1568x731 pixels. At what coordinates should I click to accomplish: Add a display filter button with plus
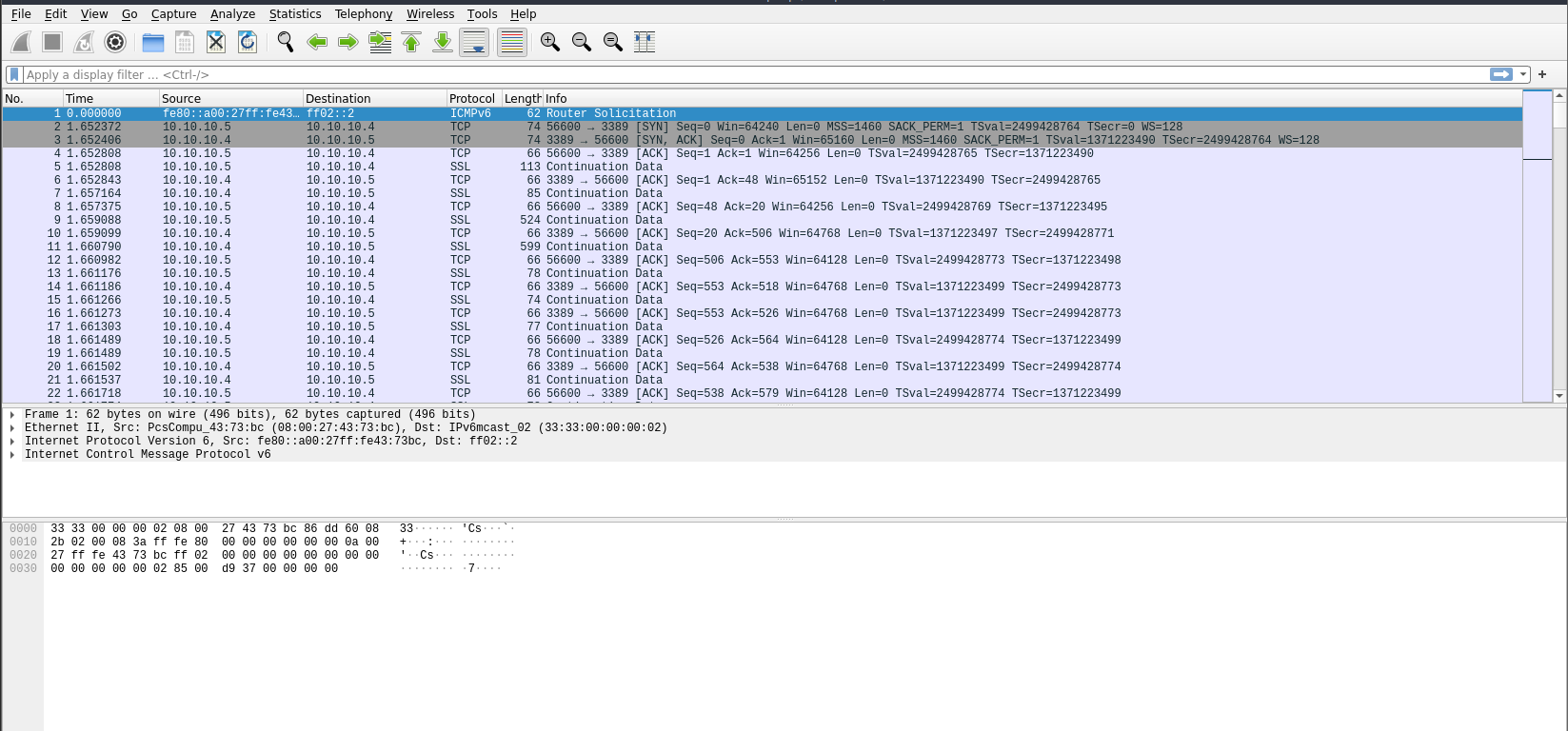tap(1542, 74)
